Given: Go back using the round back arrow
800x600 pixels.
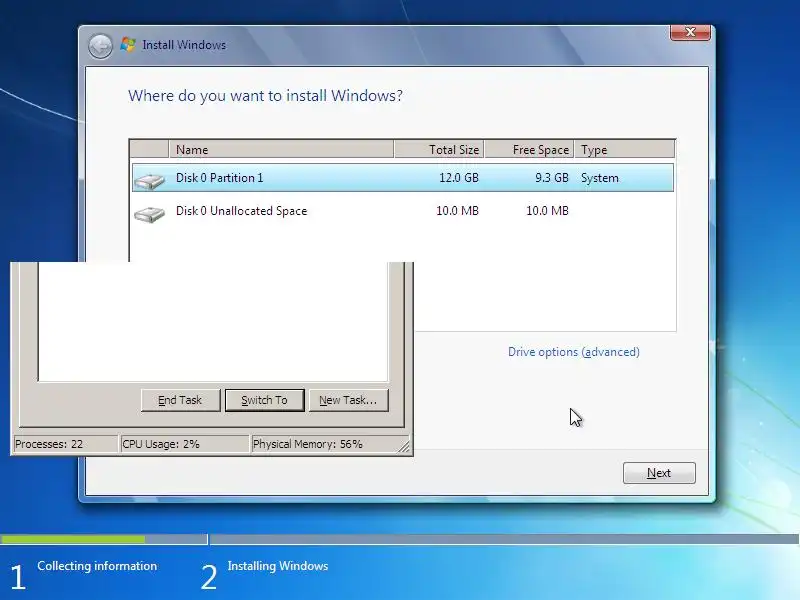Looking at the screenshot, I should pyautogui.click(x=100, y=46).
